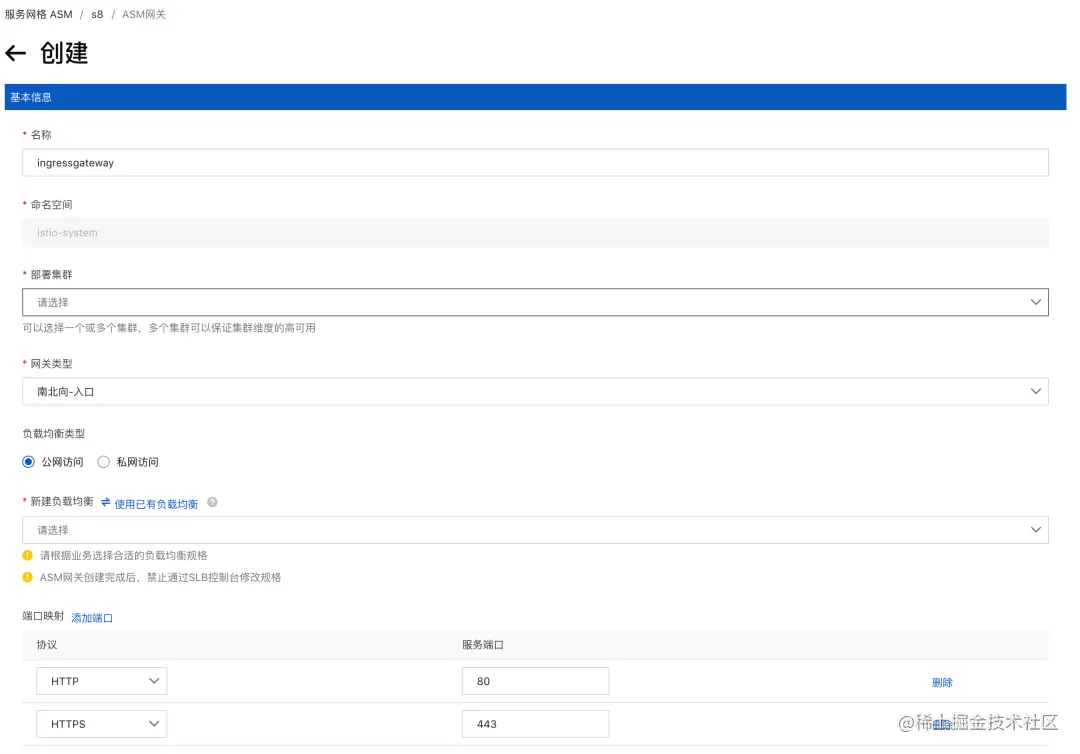Viewport: 1080px width, 754px height.
Task: Click the 服务端口 column header
Action: point(482,645)
